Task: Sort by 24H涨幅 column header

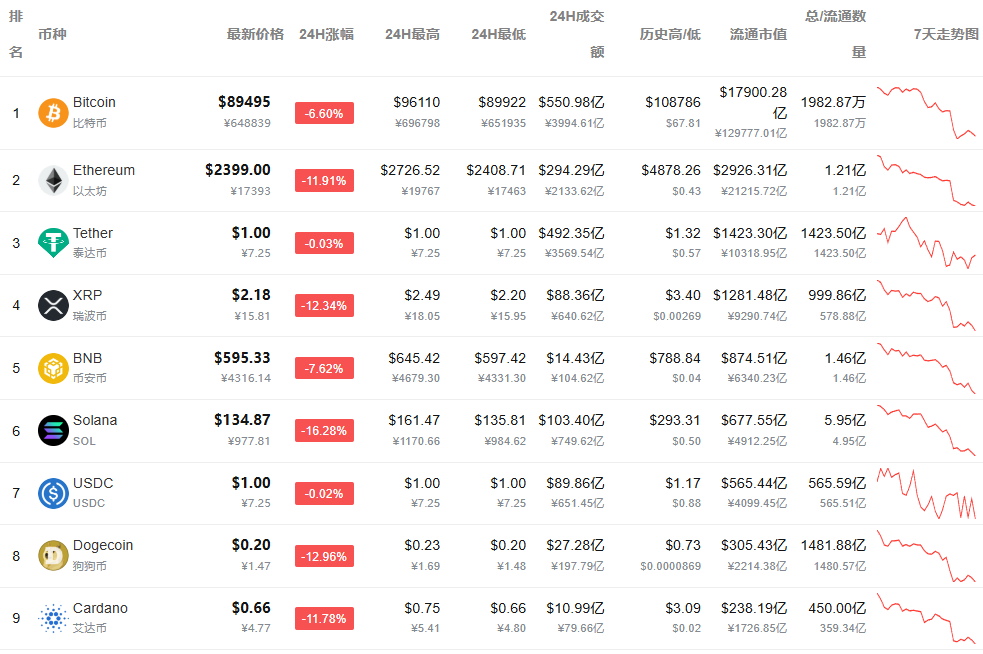Action: (x=326, y=34)
